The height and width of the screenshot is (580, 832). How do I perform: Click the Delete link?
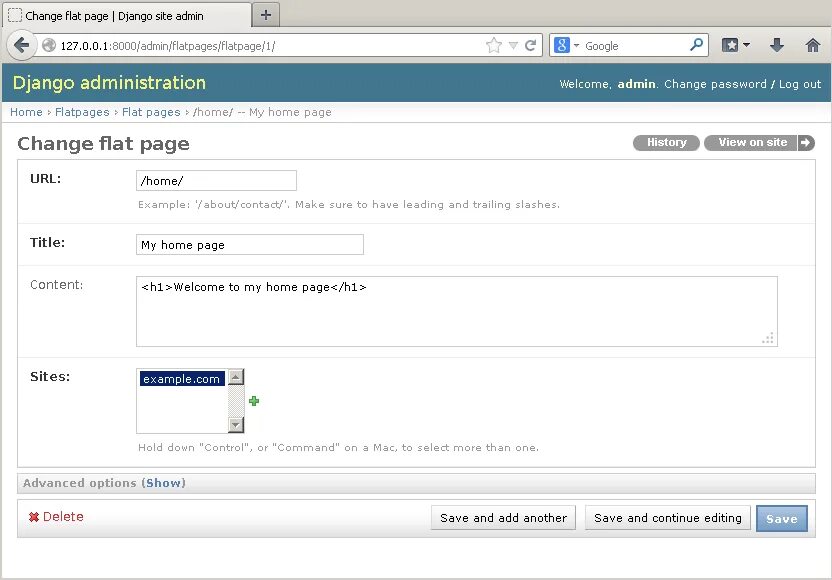click(x=63, y=517)
